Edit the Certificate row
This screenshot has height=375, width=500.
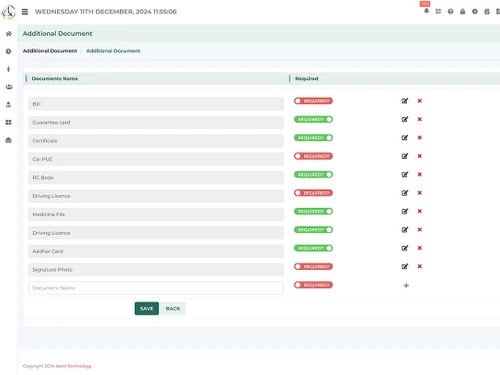tap(405, 137)
